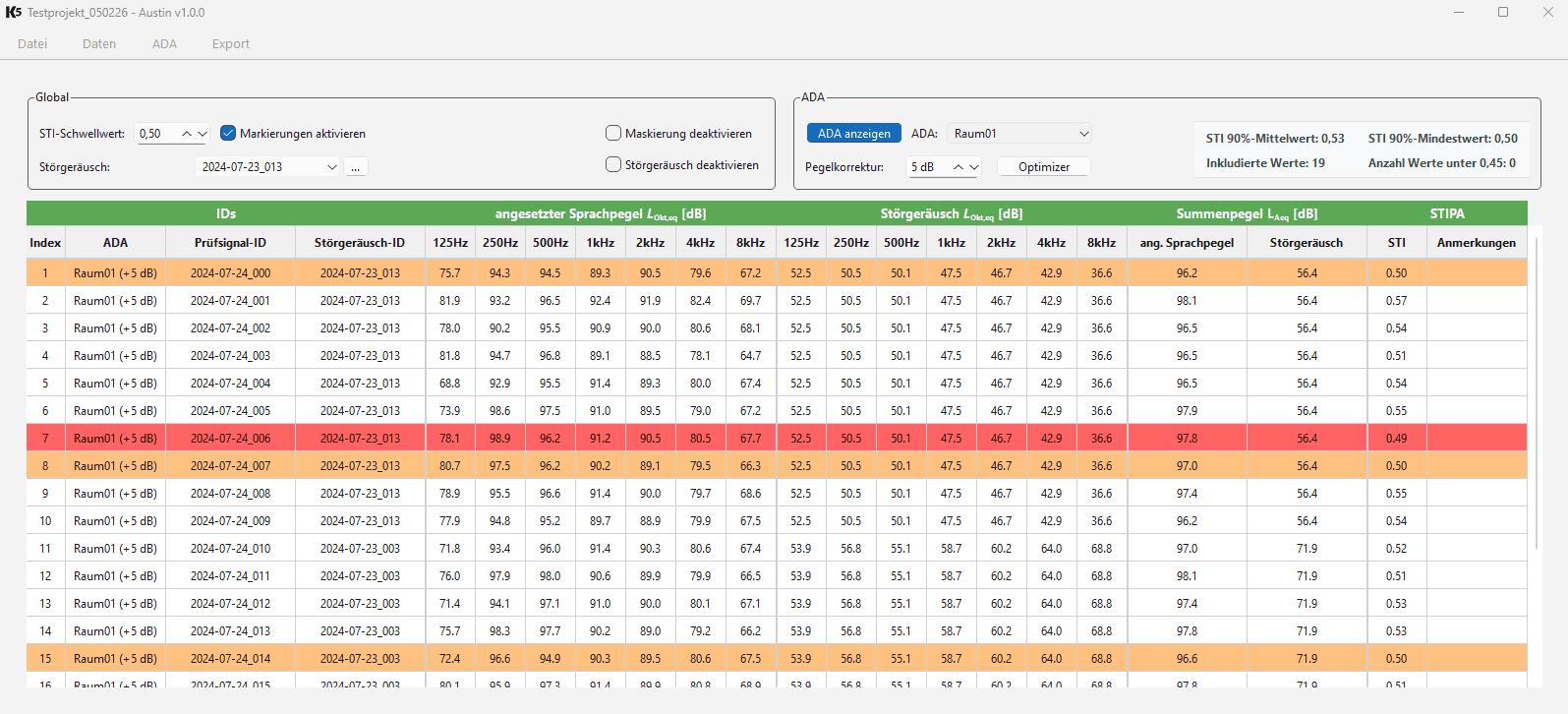Click the browse '...' button next to Störgeräusch
1568x714 pixels.
click(x=356, y=167)
